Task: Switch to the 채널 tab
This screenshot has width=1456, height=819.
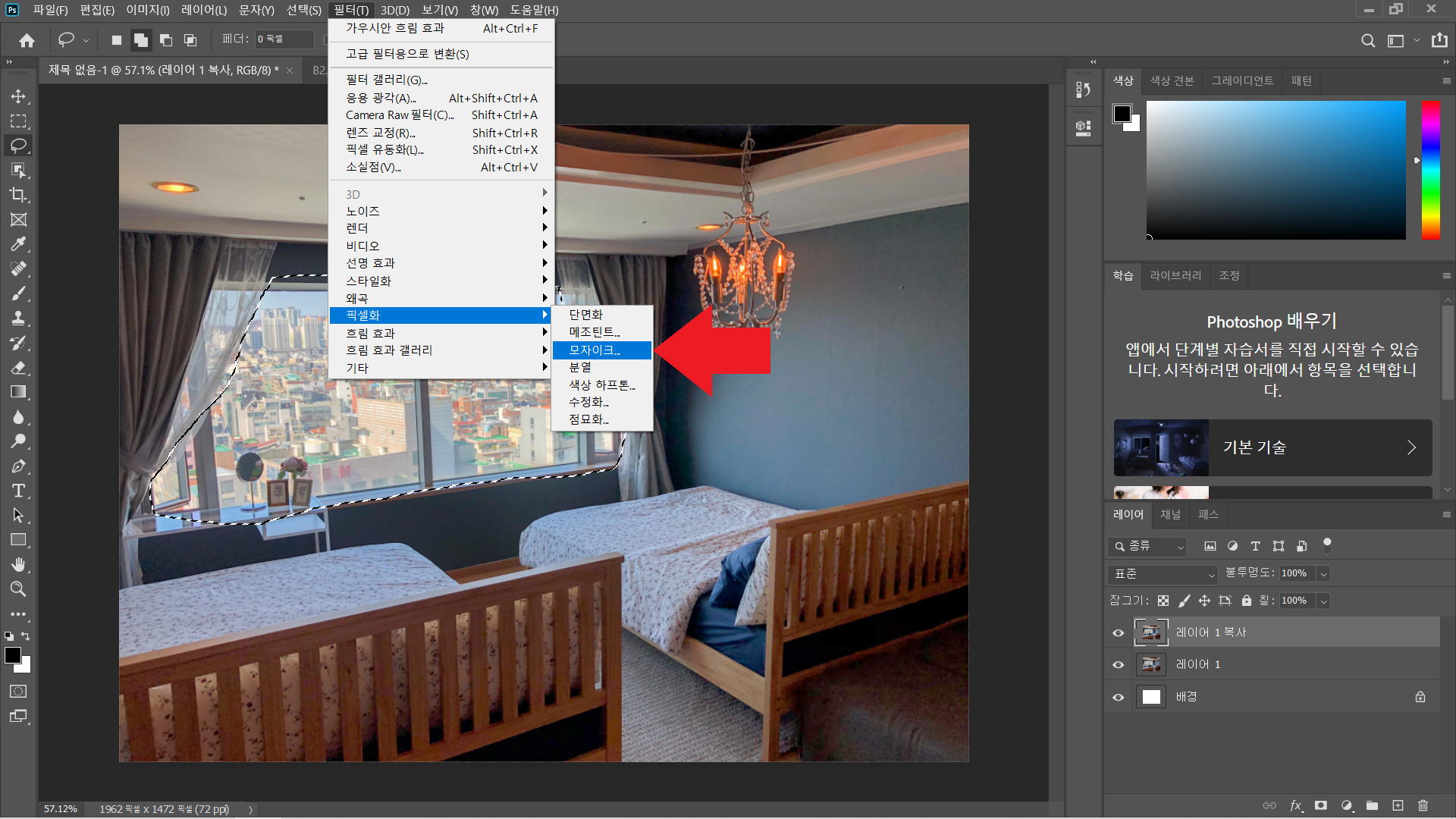Action: pyautogui.click(x=1170, y=514)
